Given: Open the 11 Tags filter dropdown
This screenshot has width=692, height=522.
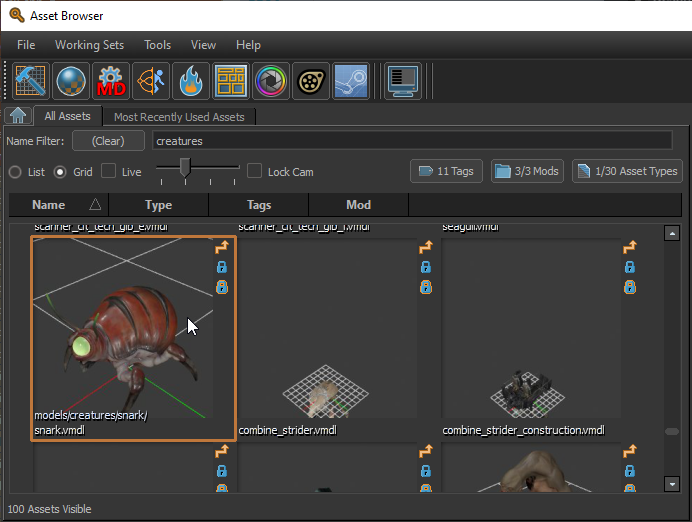Looking at the screenshot, I should [446, 171].
